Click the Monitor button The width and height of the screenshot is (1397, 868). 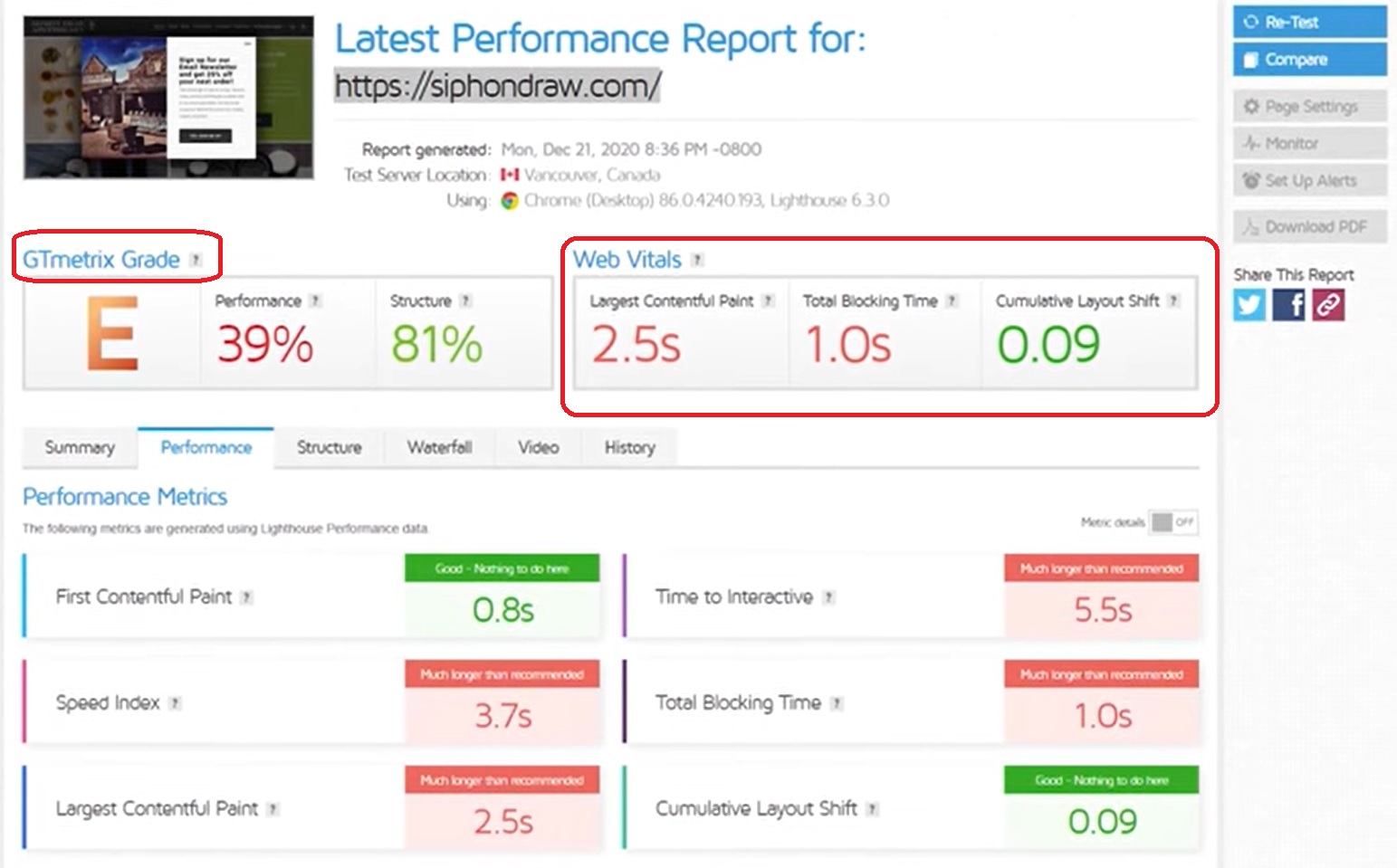point(1309,143)
